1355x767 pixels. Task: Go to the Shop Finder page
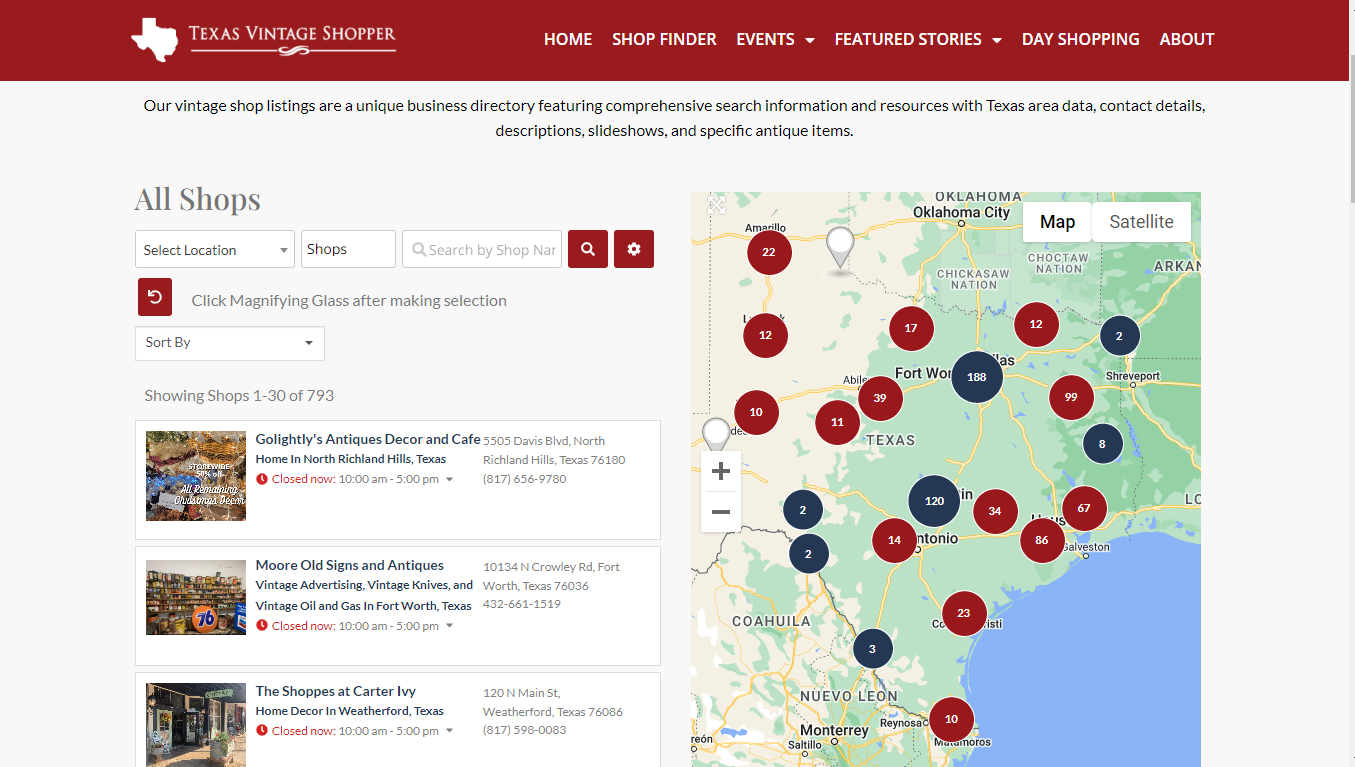click(664, 39)
